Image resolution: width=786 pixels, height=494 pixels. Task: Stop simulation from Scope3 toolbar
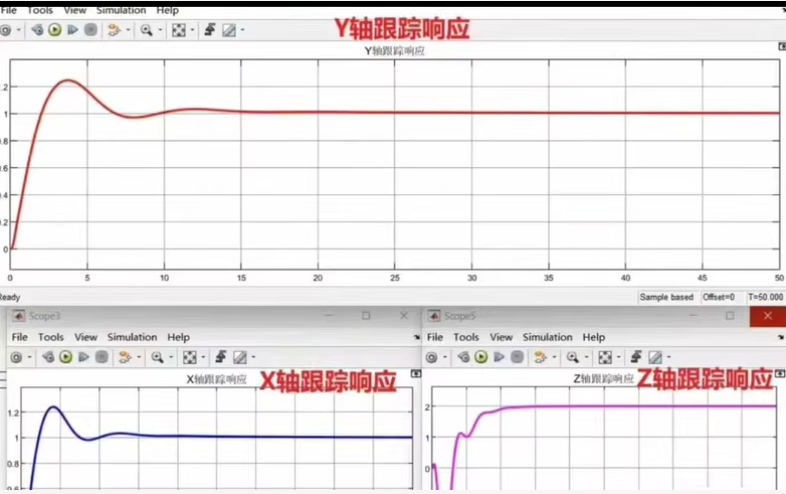(x=102, y=357)
